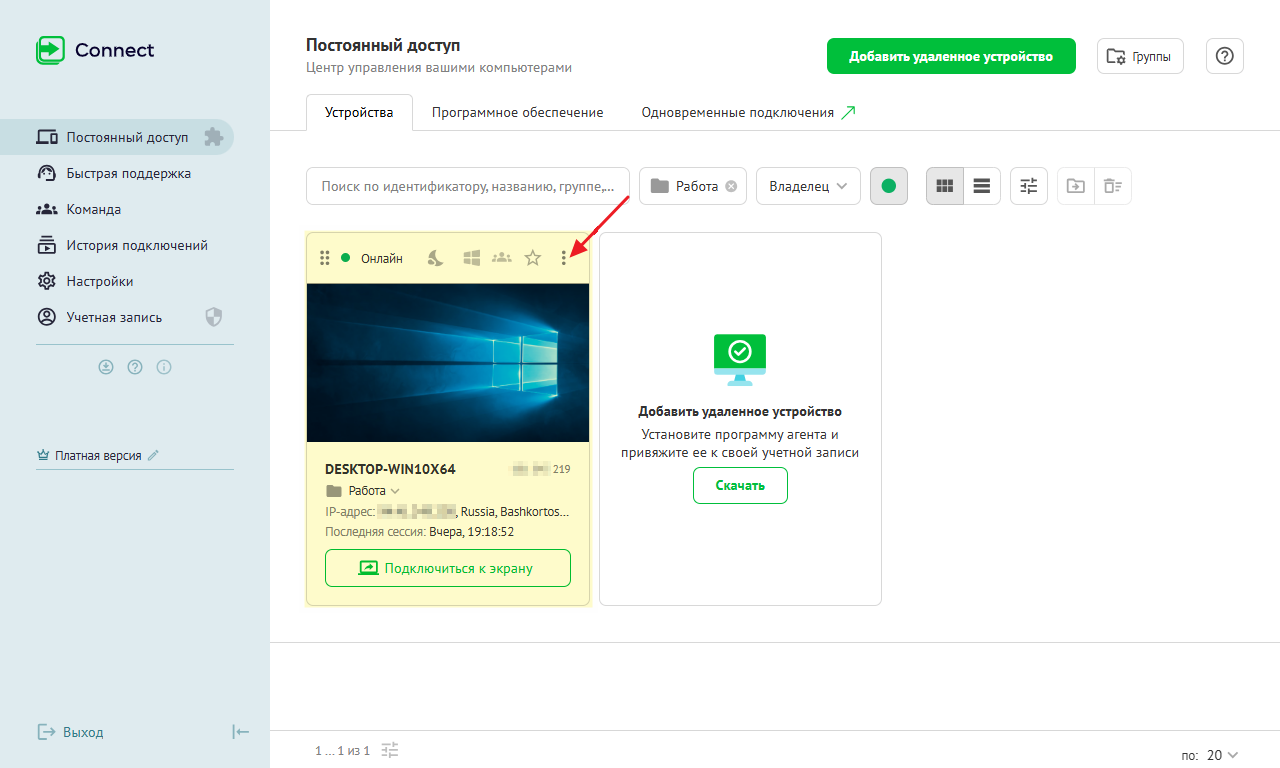Switch to list view layout
Screen dimensions: 1280x768
(x=982, y=186)
